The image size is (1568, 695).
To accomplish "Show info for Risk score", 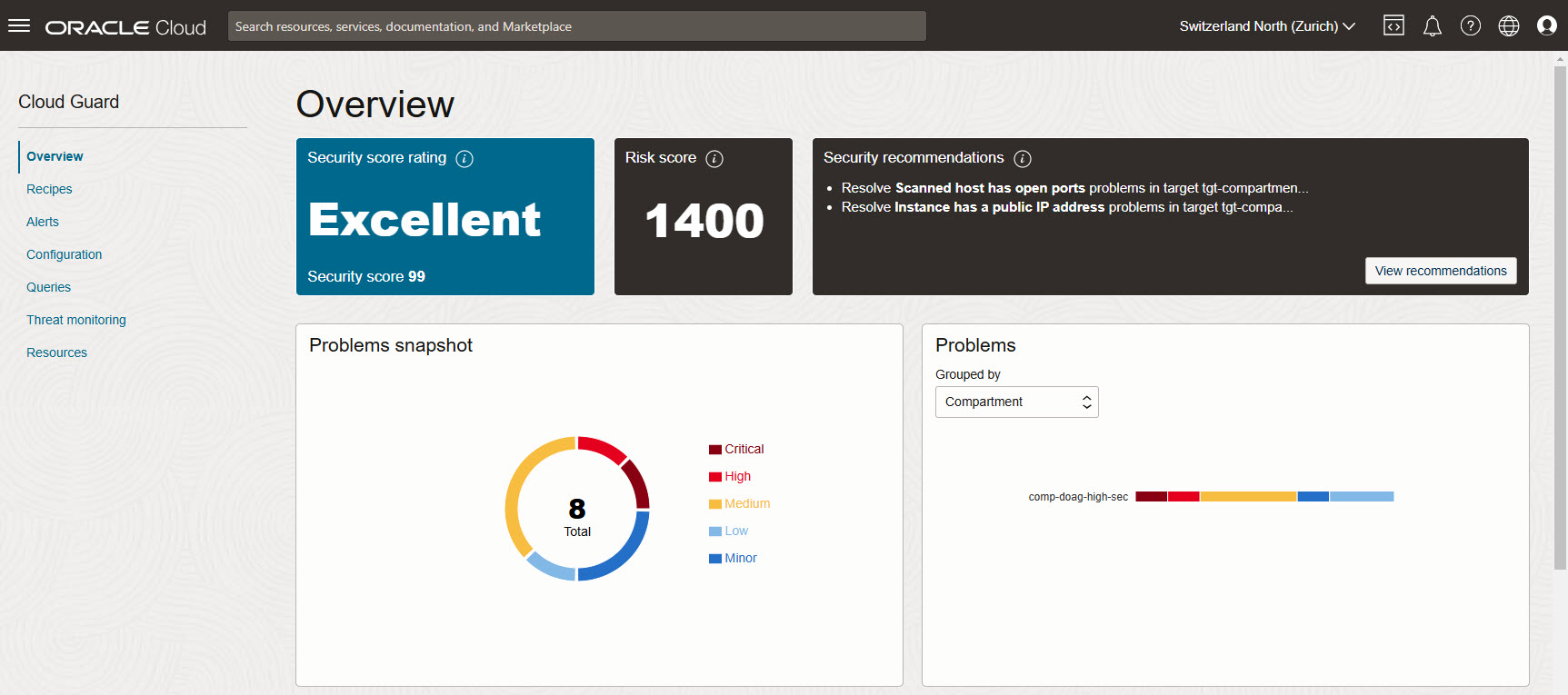I will pos(714,159).
